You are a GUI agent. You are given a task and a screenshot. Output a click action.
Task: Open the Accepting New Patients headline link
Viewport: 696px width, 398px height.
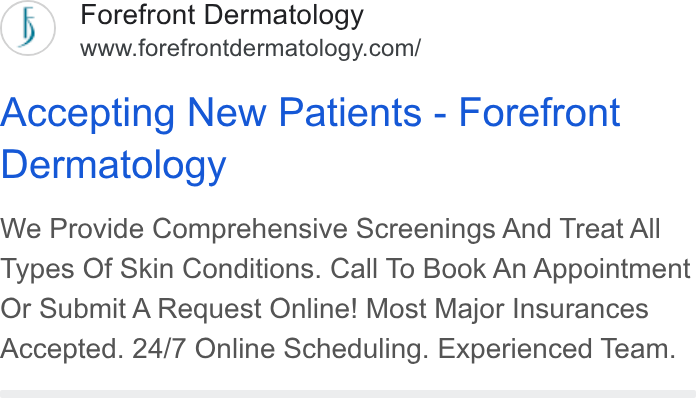tap(310, 138)
